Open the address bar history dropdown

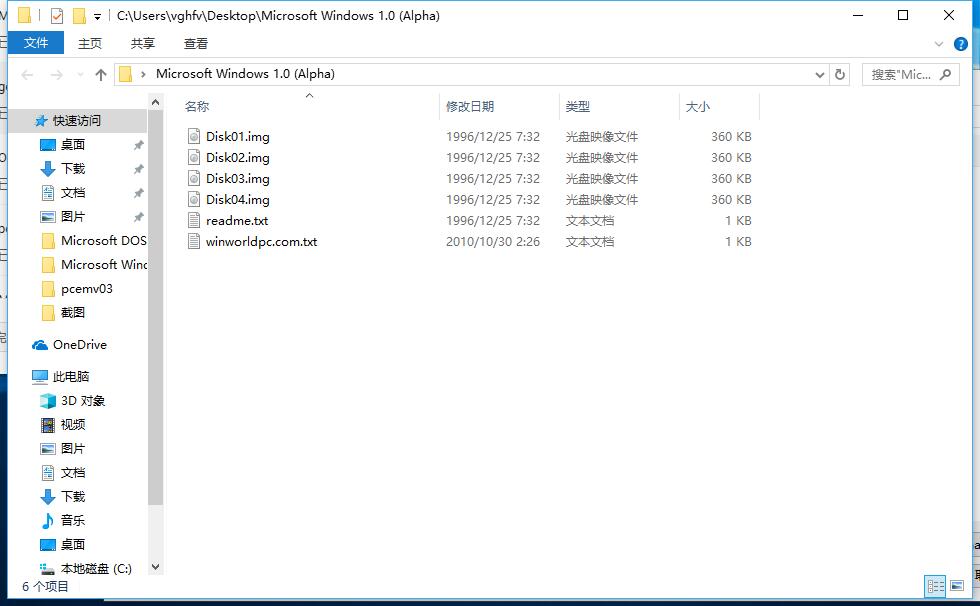(x=819, y=75)
